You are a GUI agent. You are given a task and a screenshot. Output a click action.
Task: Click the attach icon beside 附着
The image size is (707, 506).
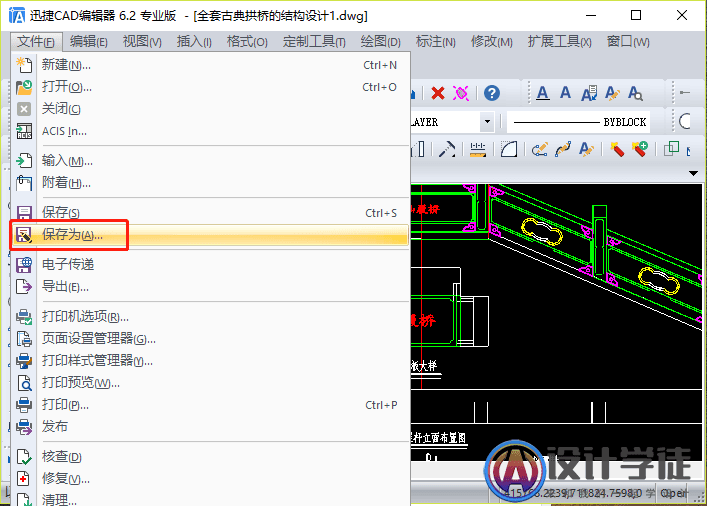click(24, 183)
